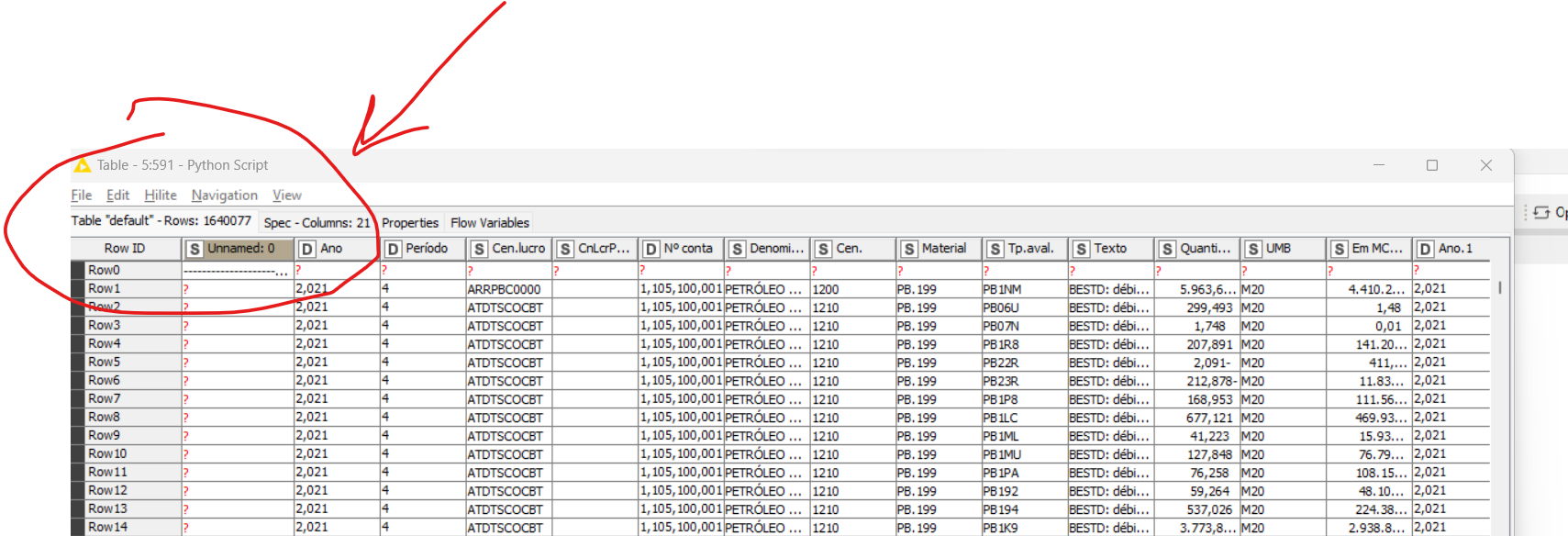The image size is (1568, 536).
Task: Click the D type icon of Nº conta column
Action: [651, 249]
